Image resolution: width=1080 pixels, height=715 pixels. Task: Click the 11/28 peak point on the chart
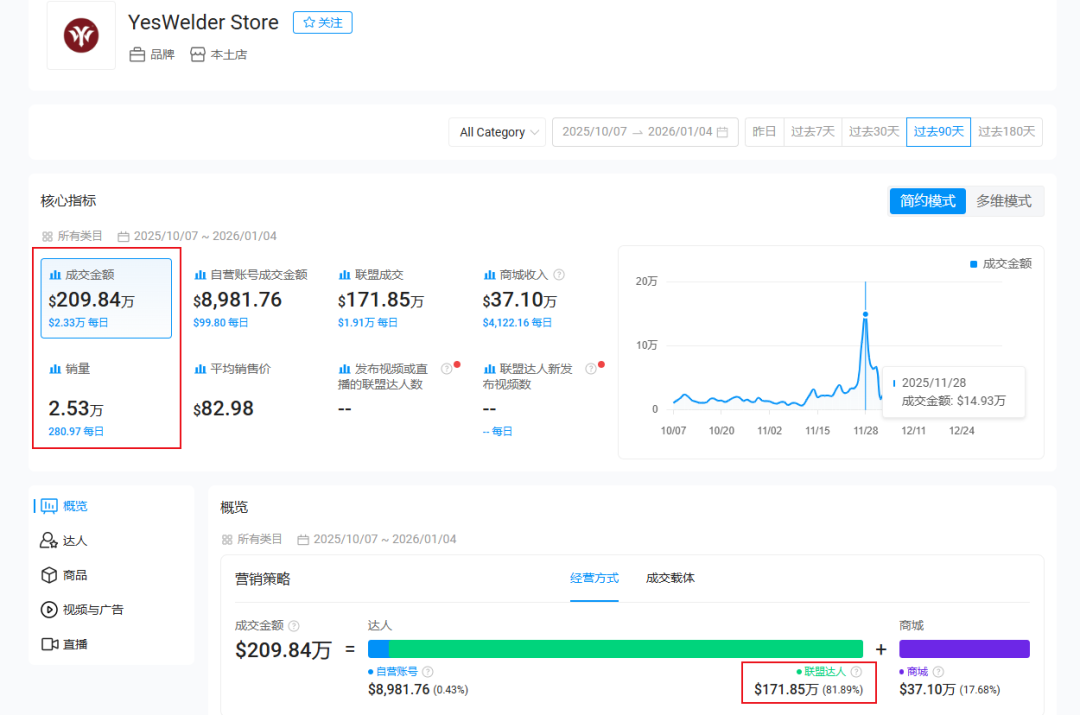click(x=865, y=314)
